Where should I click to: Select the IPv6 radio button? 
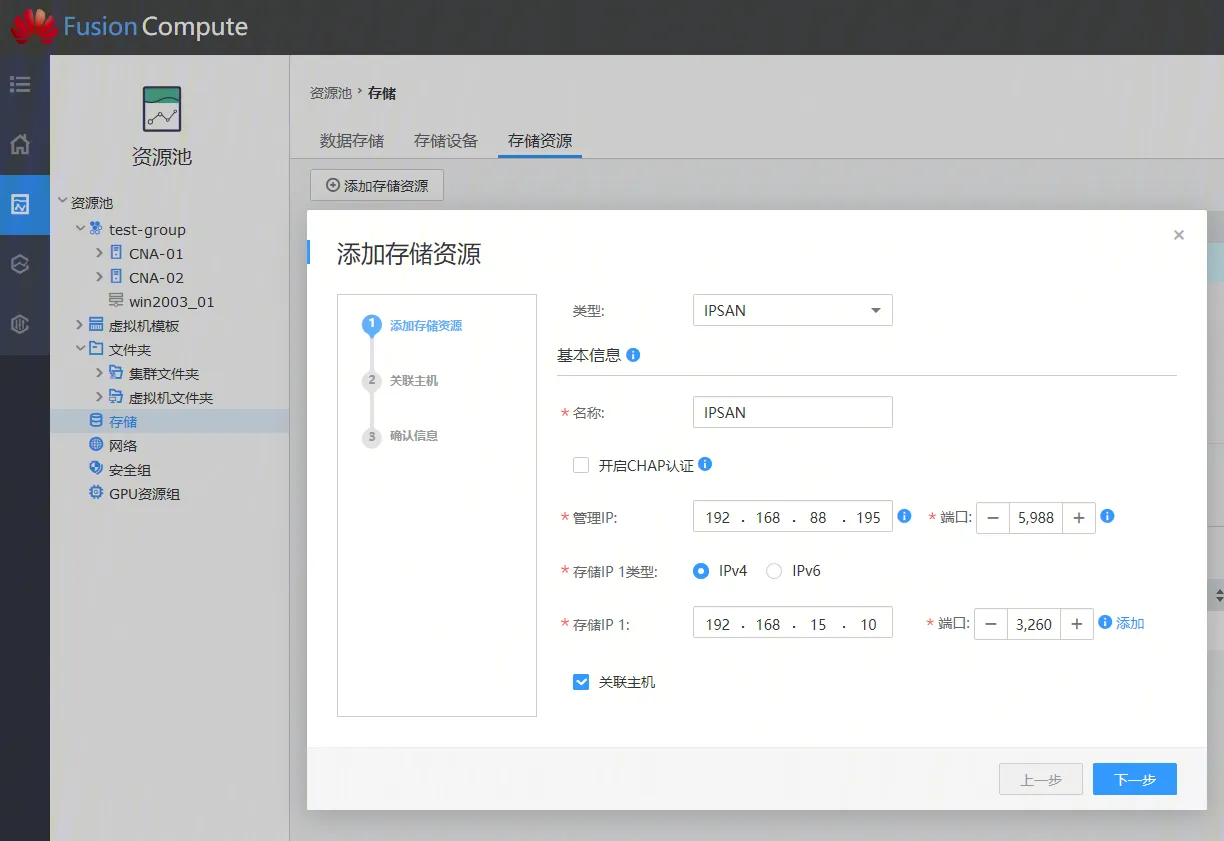pyautogui.click(x=774, y=571)
